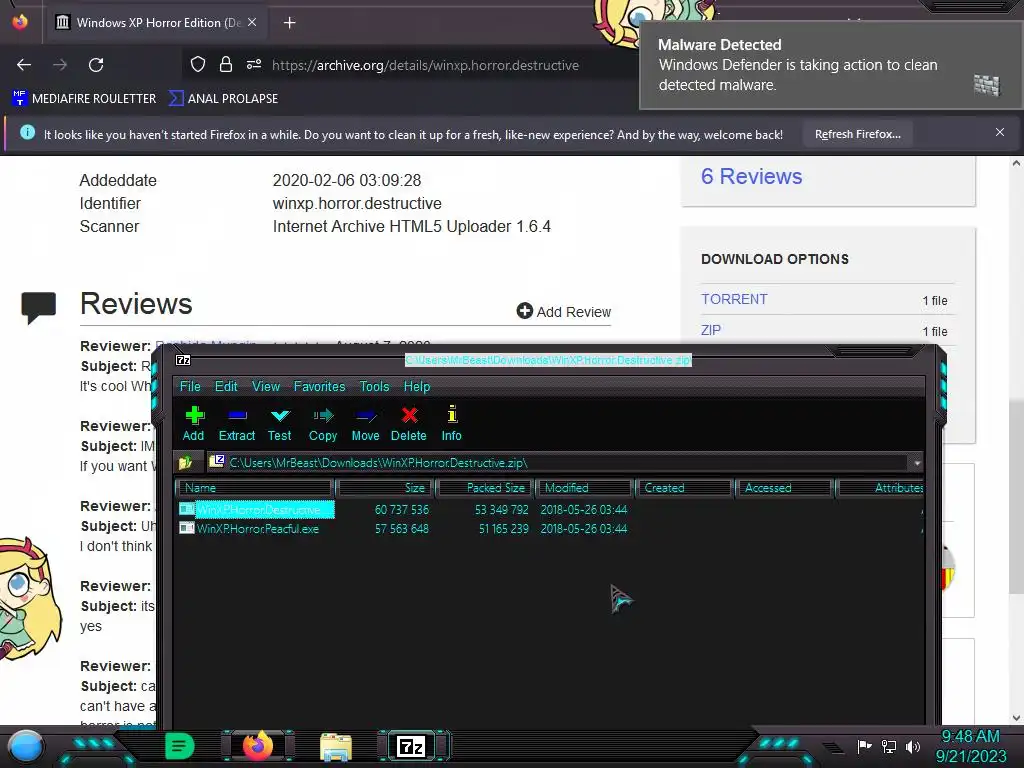Open network status tray icon

(x=889, y=746)
